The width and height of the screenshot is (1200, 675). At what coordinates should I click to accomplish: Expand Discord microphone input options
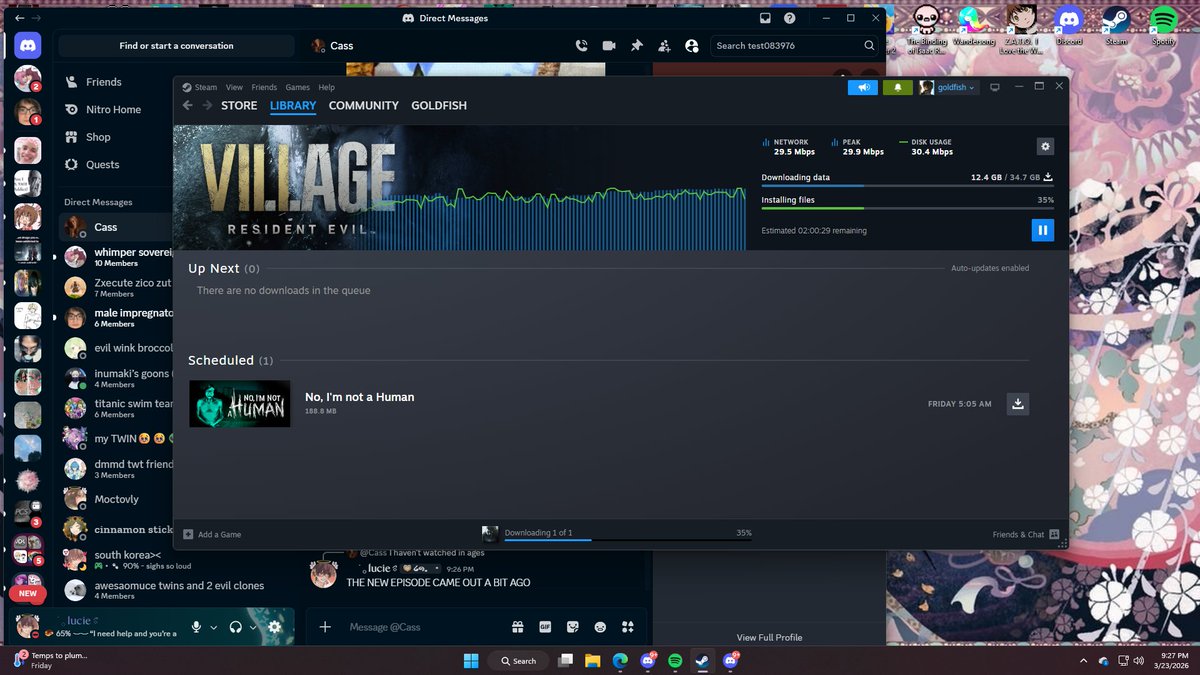click(x=214, y=627)
